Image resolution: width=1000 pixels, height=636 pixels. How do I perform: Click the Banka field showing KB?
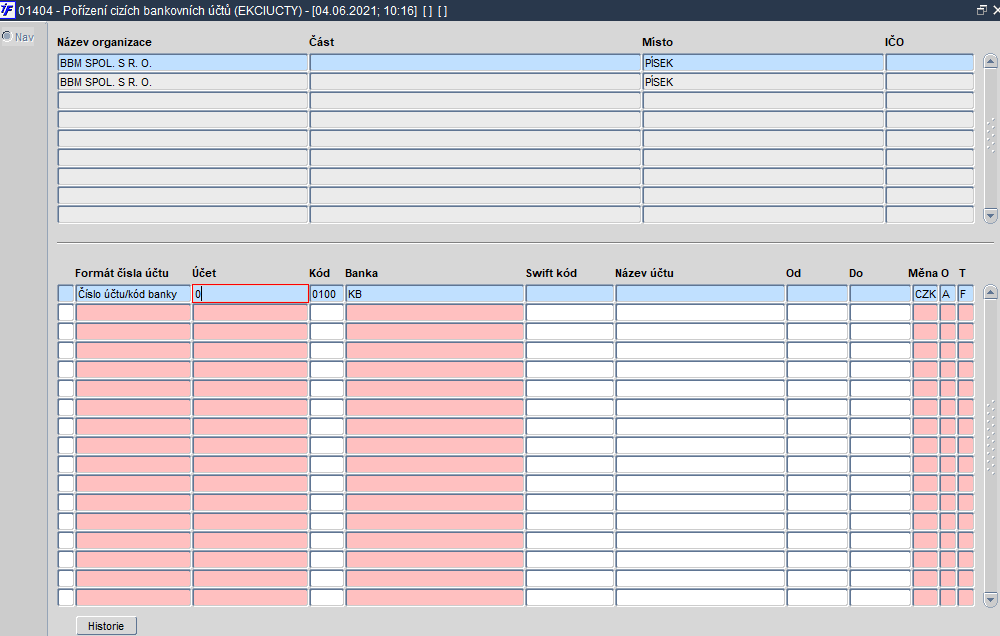click(434, 293)
